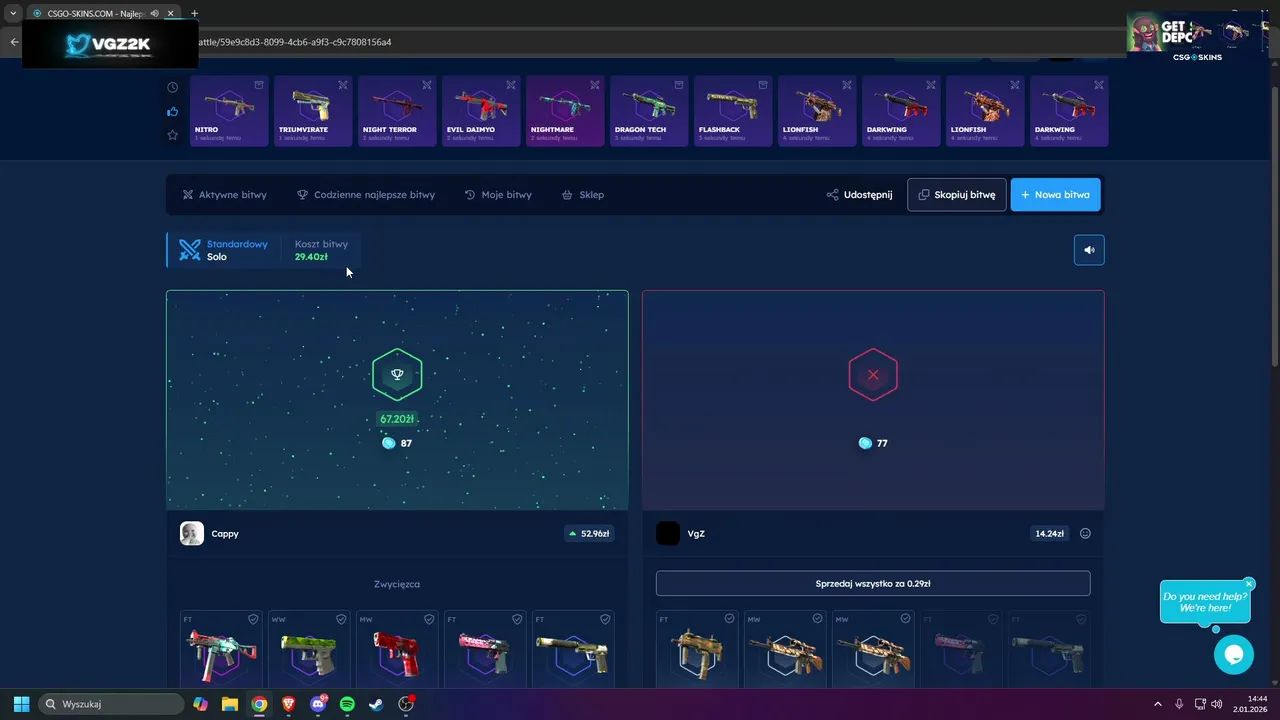
Task: Toggle battle sound with the speaker button
Action: coord(1089,250)
